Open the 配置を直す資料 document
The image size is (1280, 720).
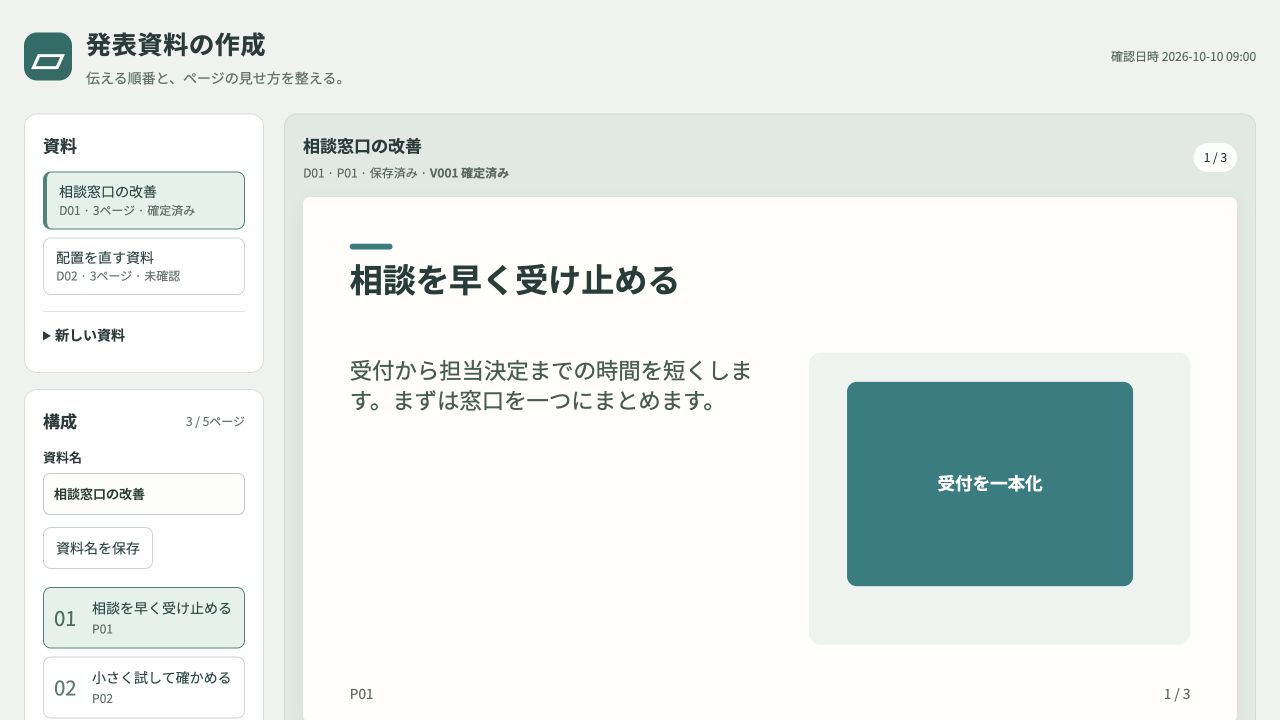point(144,266)
